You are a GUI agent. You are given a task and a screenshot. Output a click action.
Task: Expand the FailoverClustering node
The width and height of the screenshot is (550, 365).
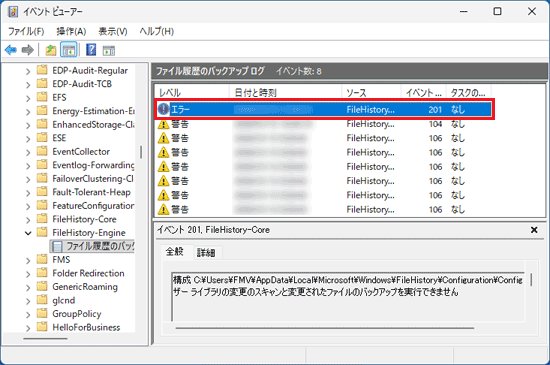click(x=28, y=180)
